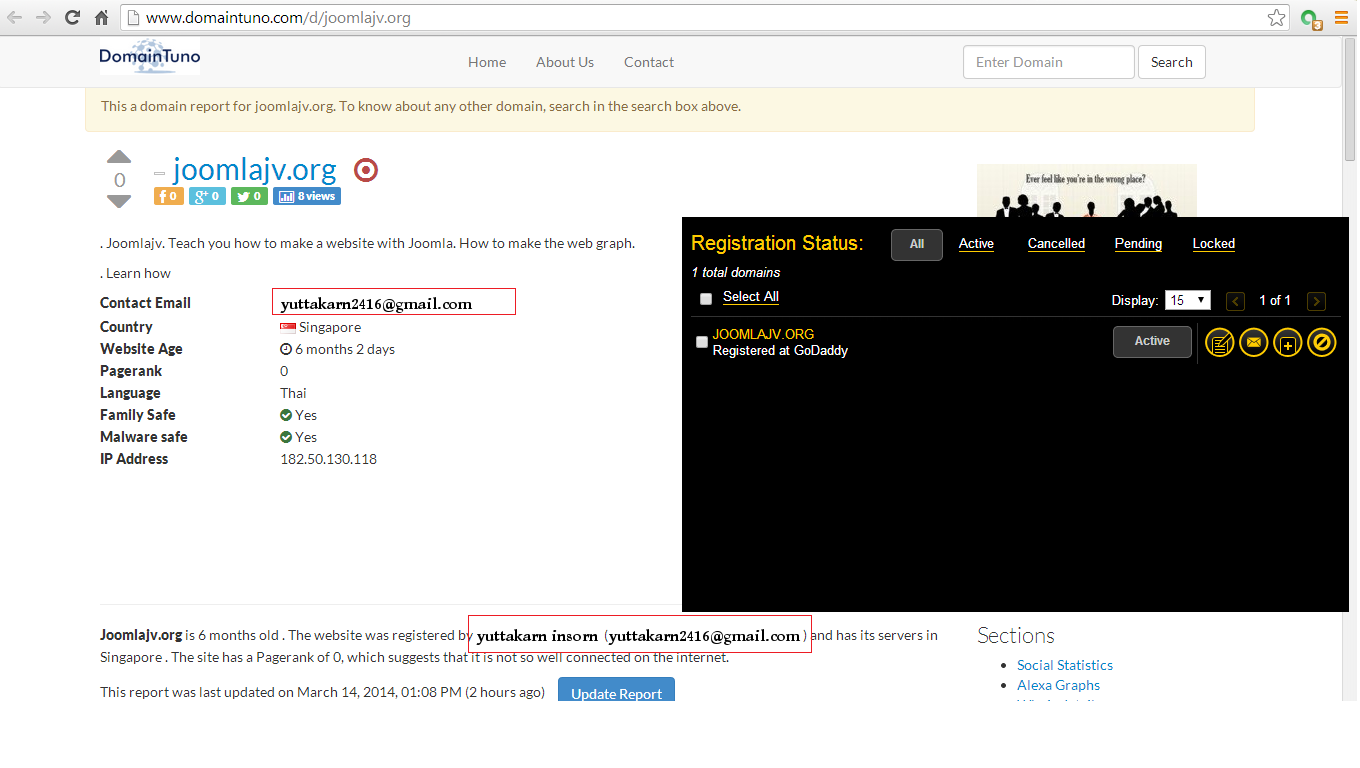Image resolution: width=1360 pixels, height=768 pixels.
Task: Click the Sections heading
Action: click(1016, 636)
